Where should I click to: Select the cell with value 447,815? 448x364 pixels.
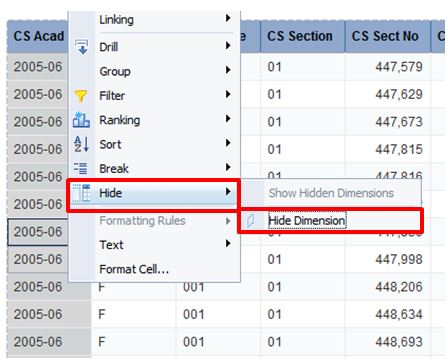pos(387,149)
